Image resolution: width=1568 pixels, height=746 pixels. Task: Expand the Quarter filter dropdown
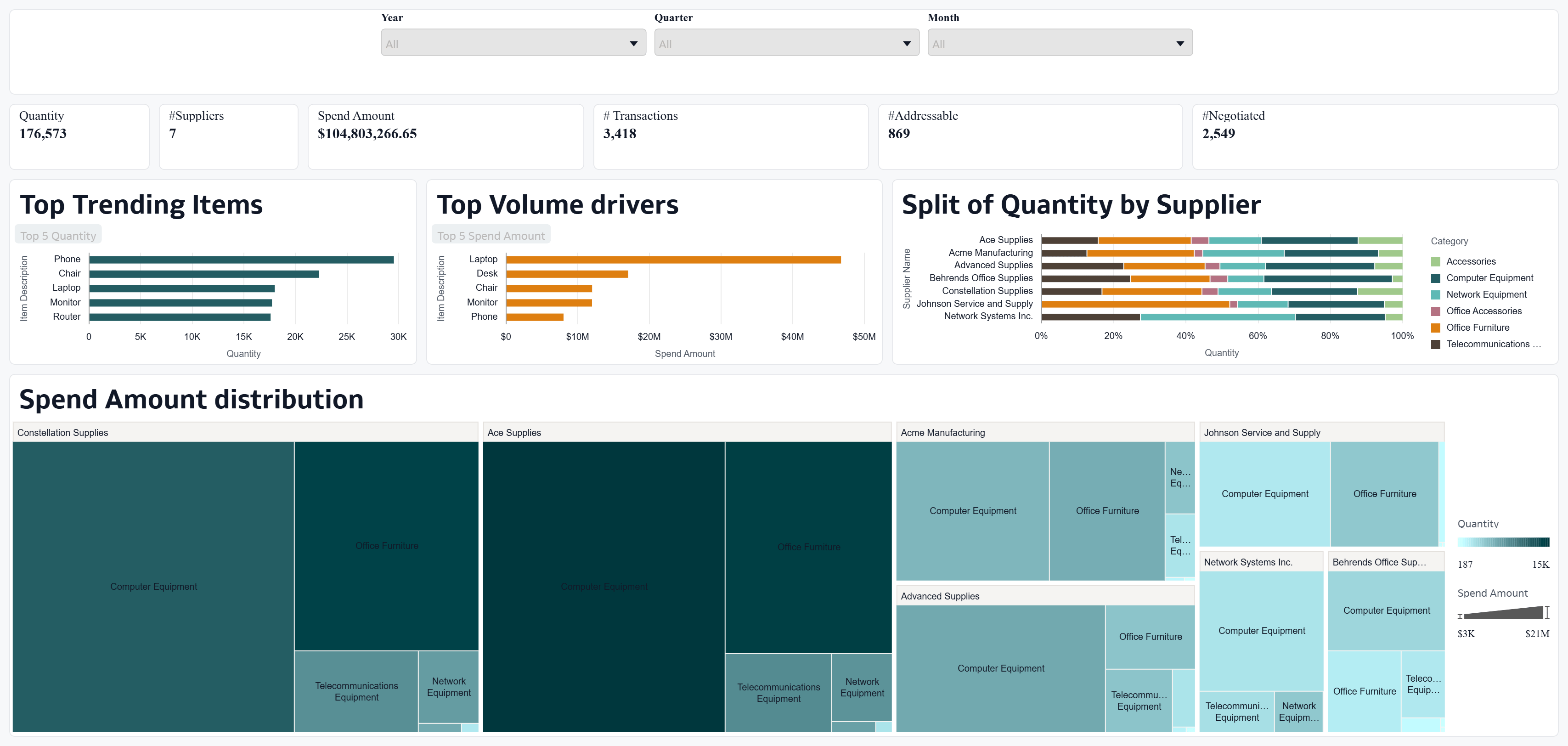(x=786, y=43)
